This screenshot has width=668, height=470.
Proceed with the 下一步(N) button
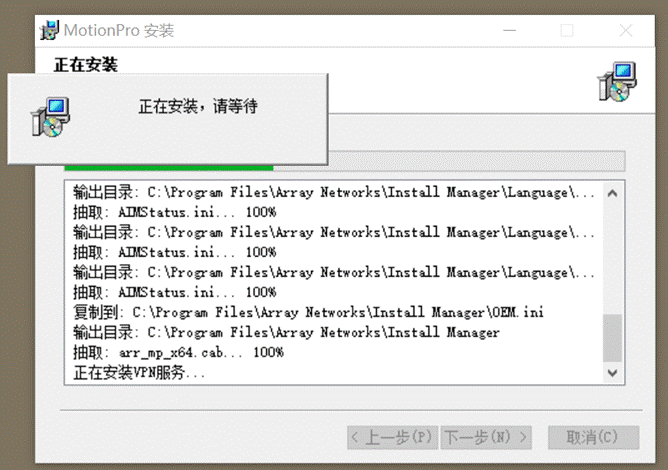tap(486, 437)
